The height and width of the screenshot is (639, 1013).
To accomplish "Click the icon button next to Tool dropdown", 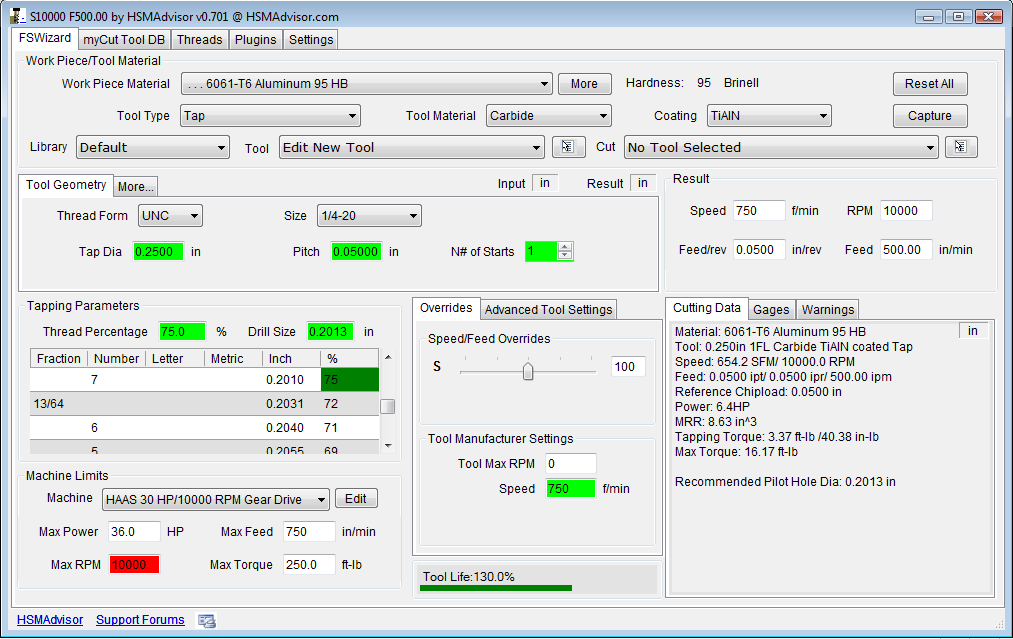I will point(568,147).
